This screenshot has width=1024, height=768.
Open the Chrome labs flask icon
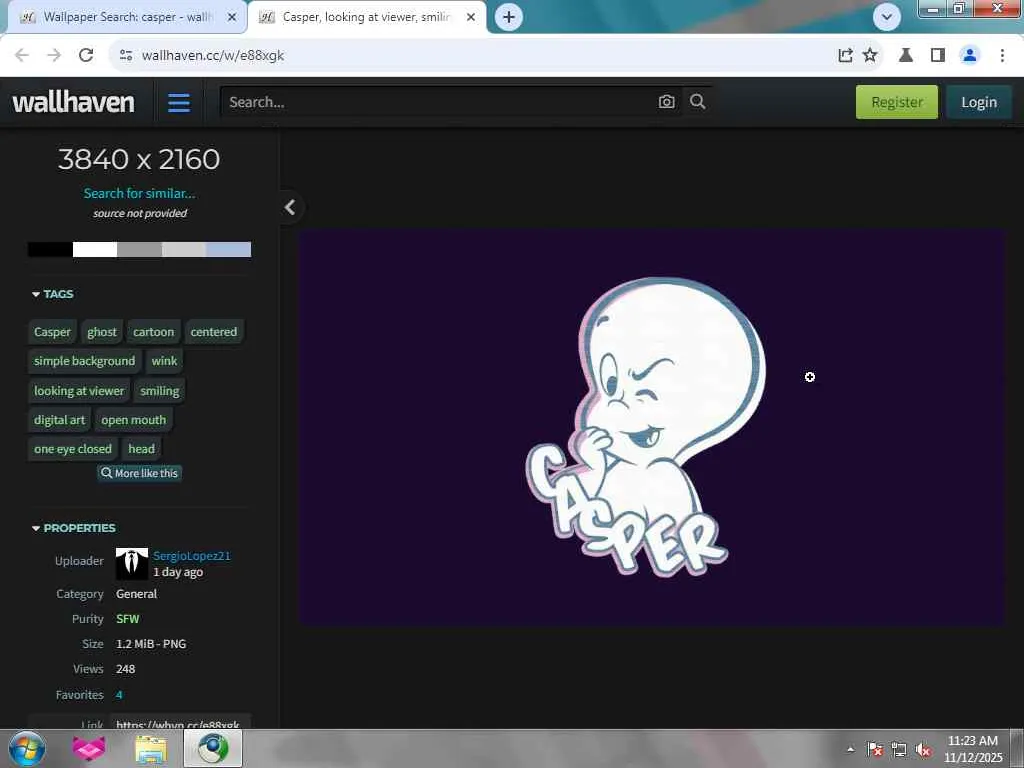point(906,55)
